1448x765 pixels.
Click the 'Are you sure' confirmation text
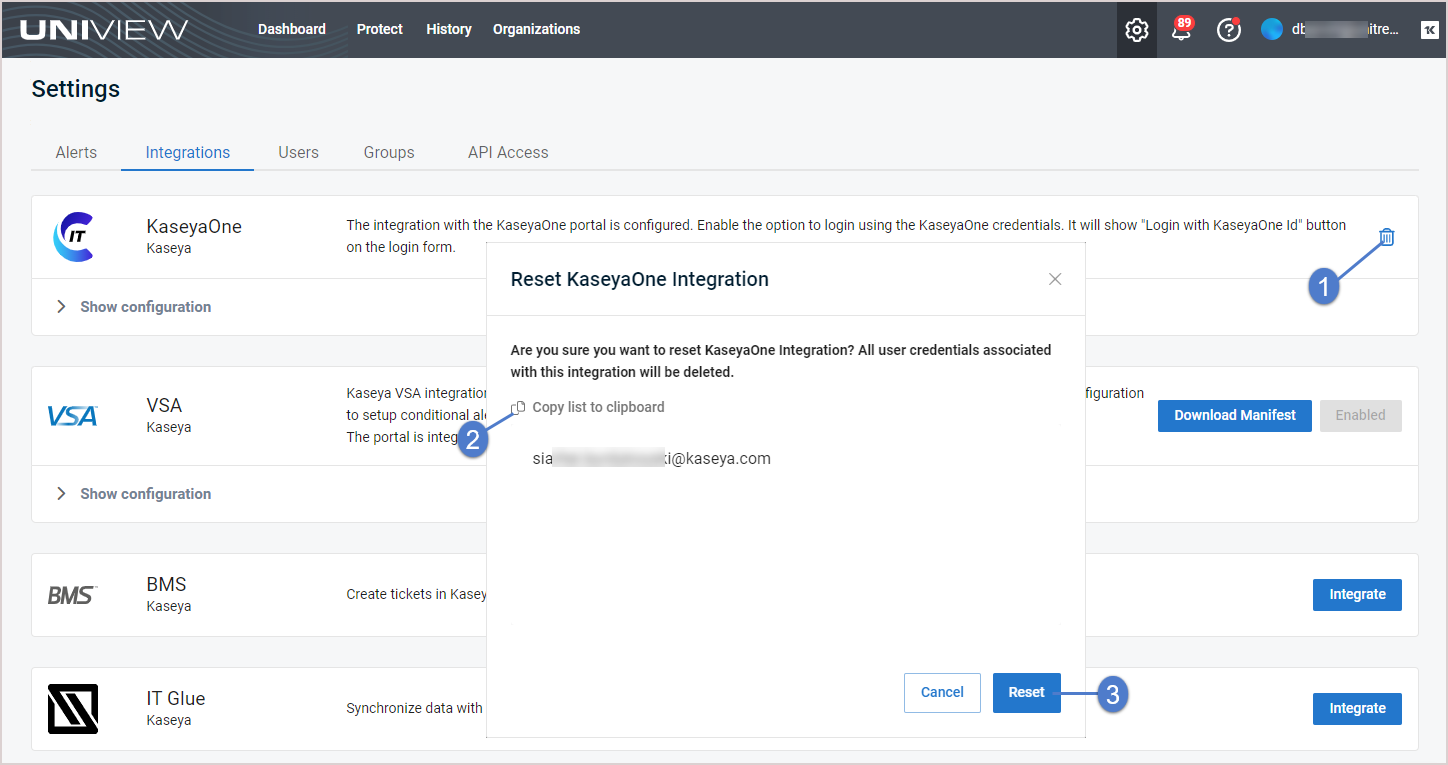click(x=781, y=361)
